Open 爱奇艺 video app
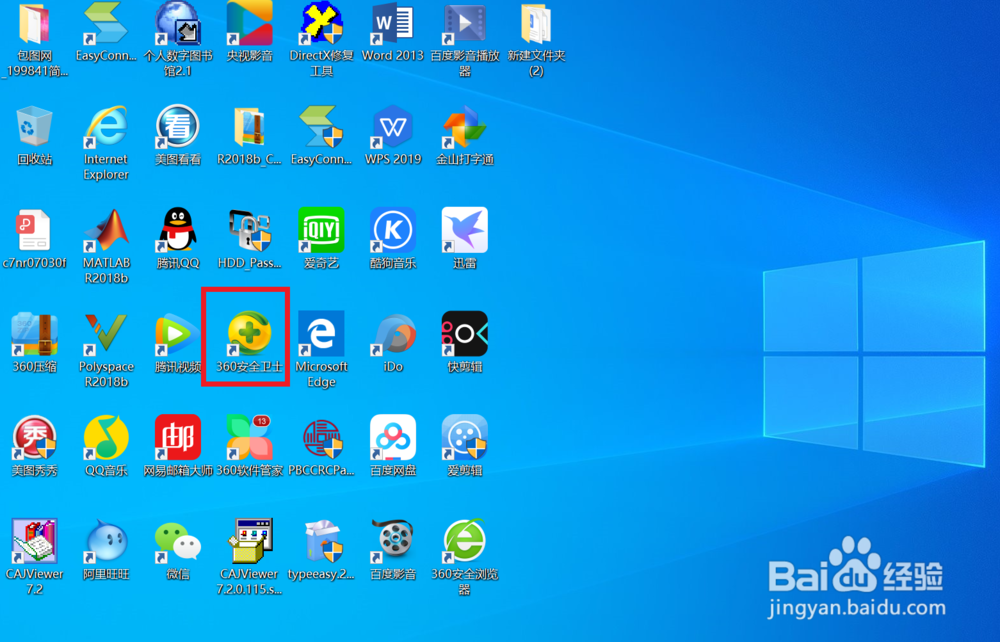This screenshot has width=1000, height=642. pos(321,232)
